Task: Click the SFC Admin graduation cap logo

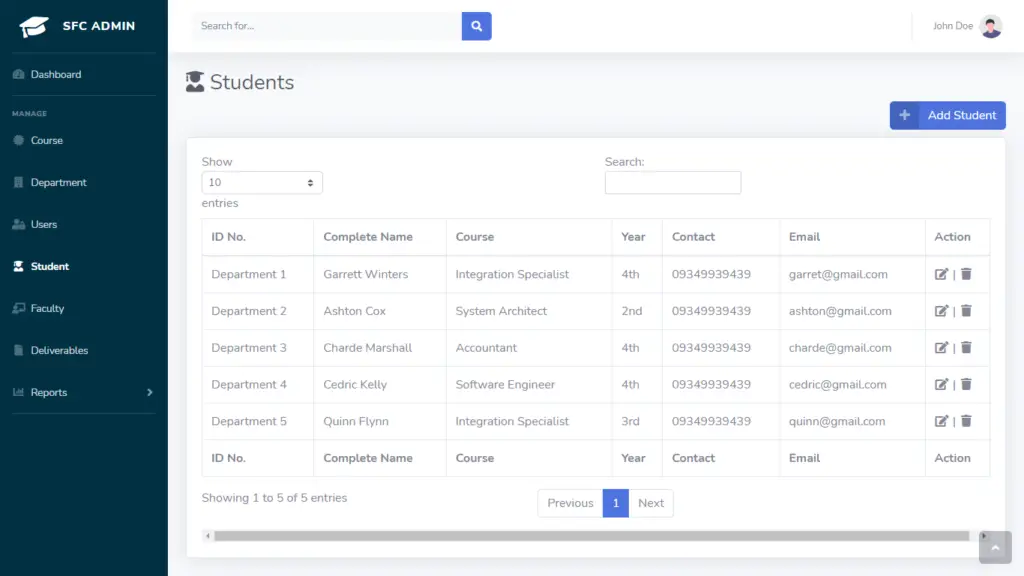Action: pyautogui.click(x=33, y=24)
